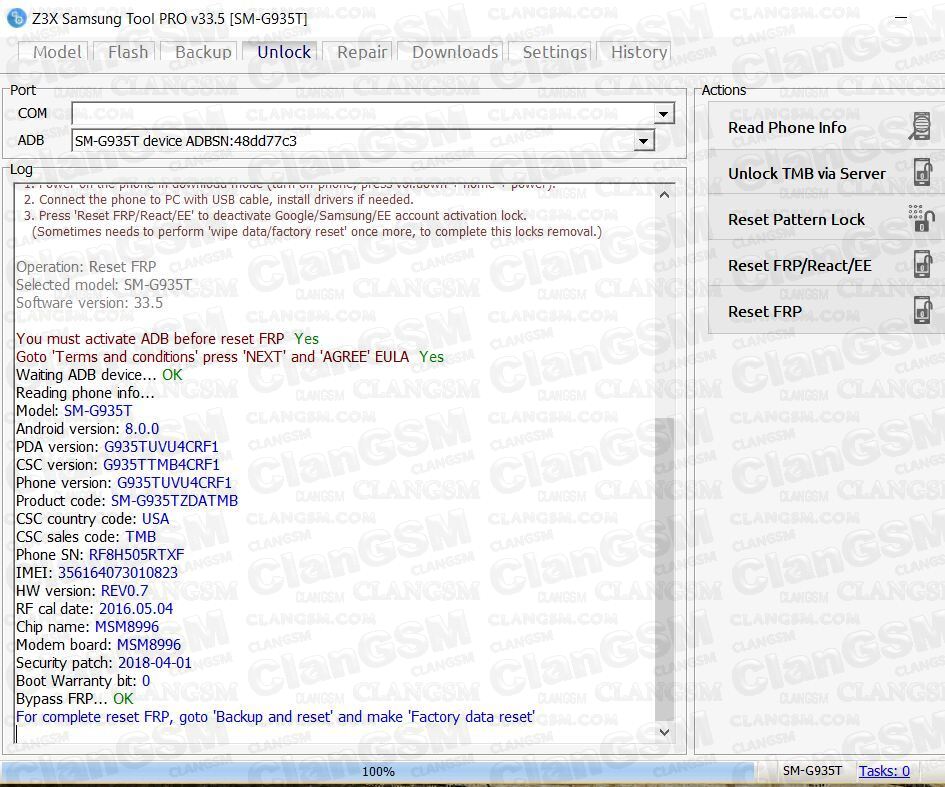Click CSC sales code: TMB line
Viewport: 945px width, 787px height.
pos(86,537)
